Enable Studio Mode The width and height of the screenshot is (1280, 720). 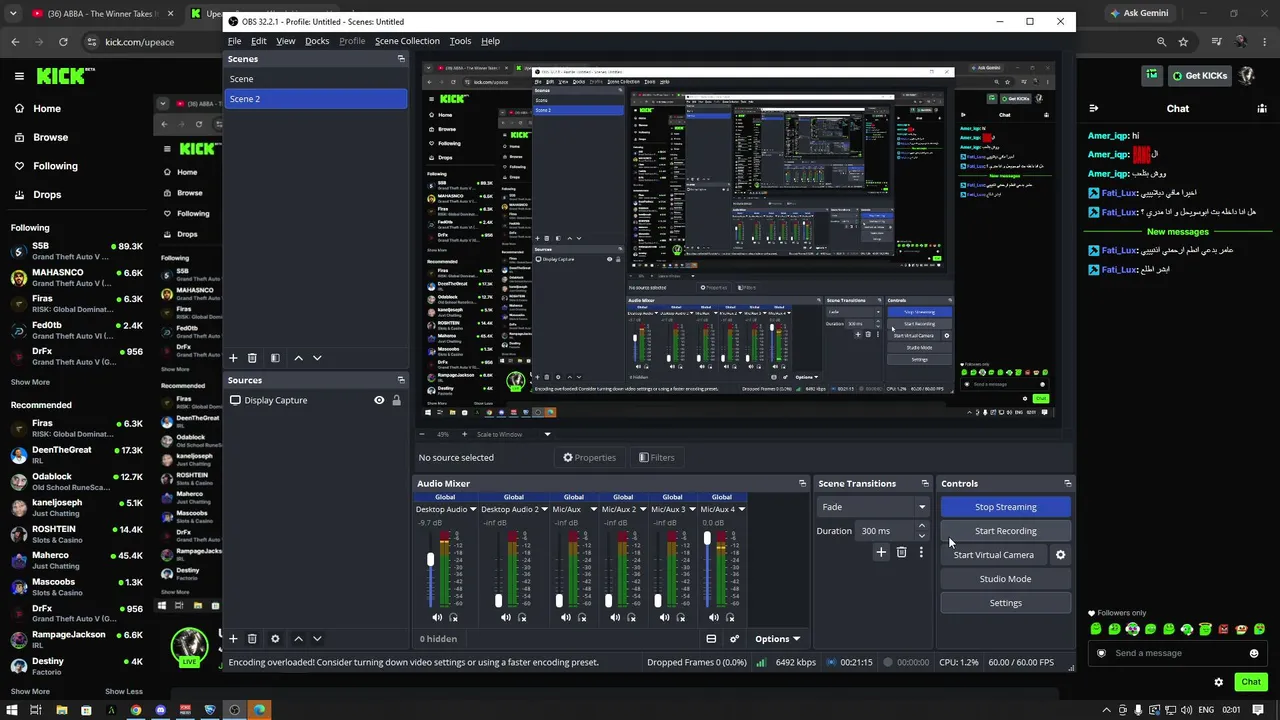(1006, 579)
